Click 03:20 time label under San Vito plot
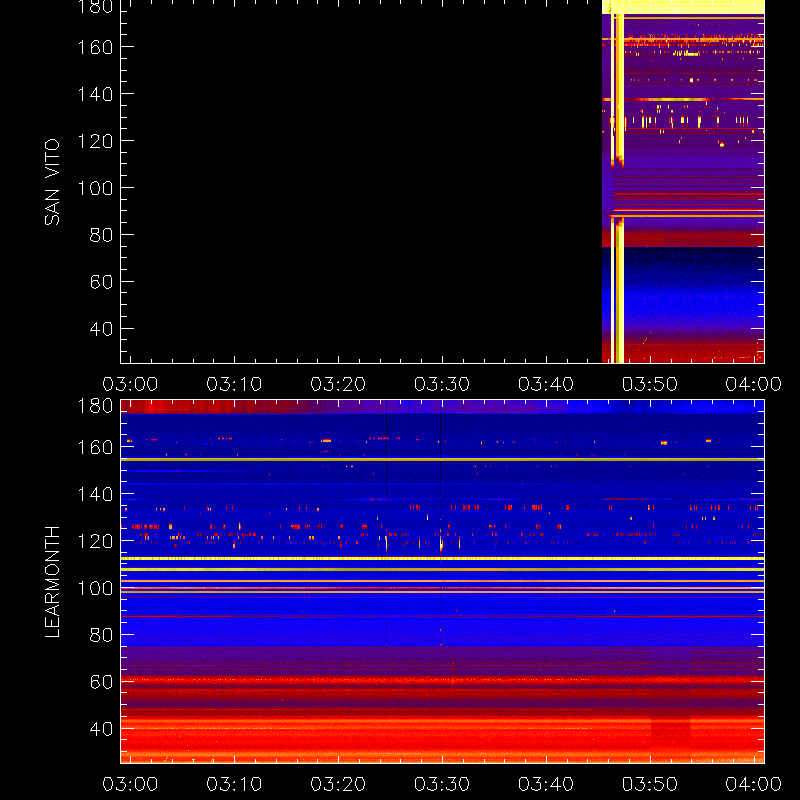 point(338,384)
